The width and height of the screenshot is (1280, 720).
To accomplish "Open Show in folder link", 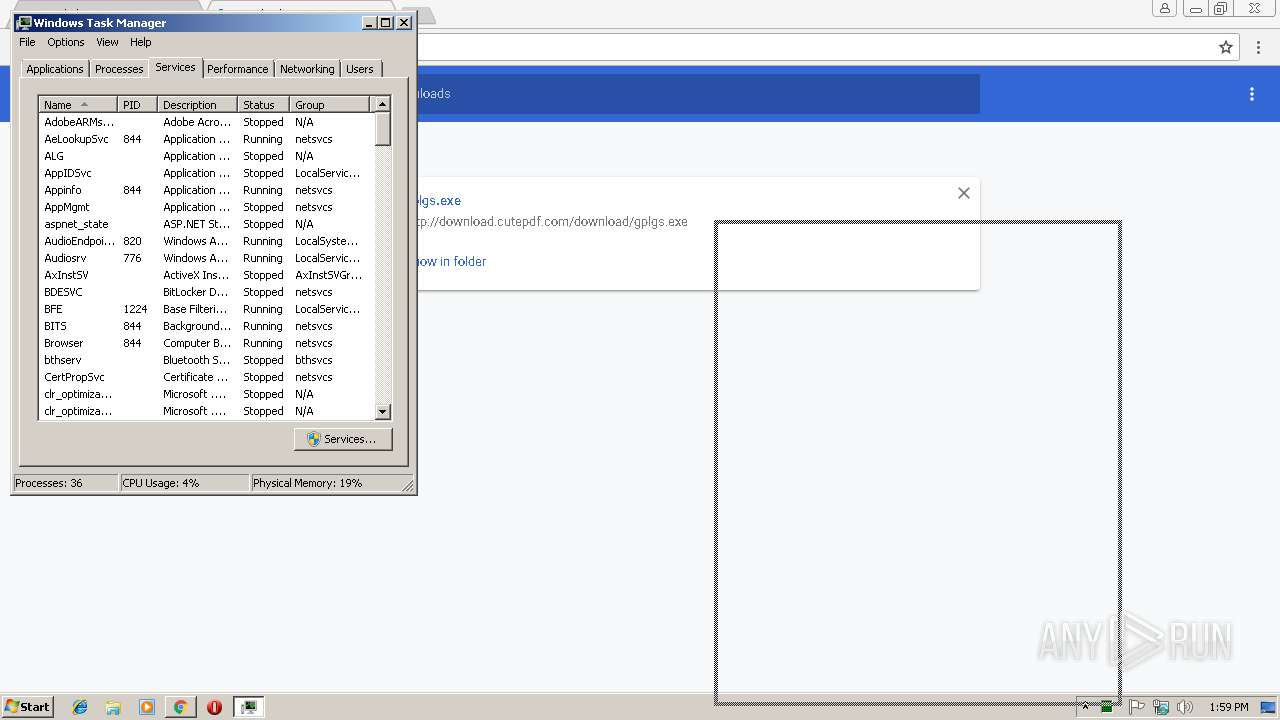I will pyautogui.click(x=452, y=261).
